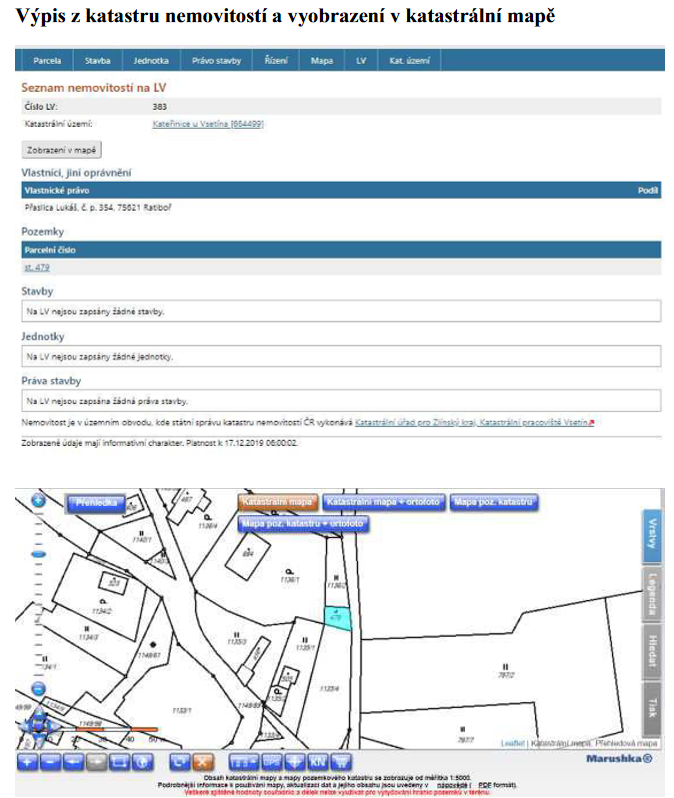Click the nápovědě link below the map
The width and height of the screenshot is (674, 798).
[453, 785]
